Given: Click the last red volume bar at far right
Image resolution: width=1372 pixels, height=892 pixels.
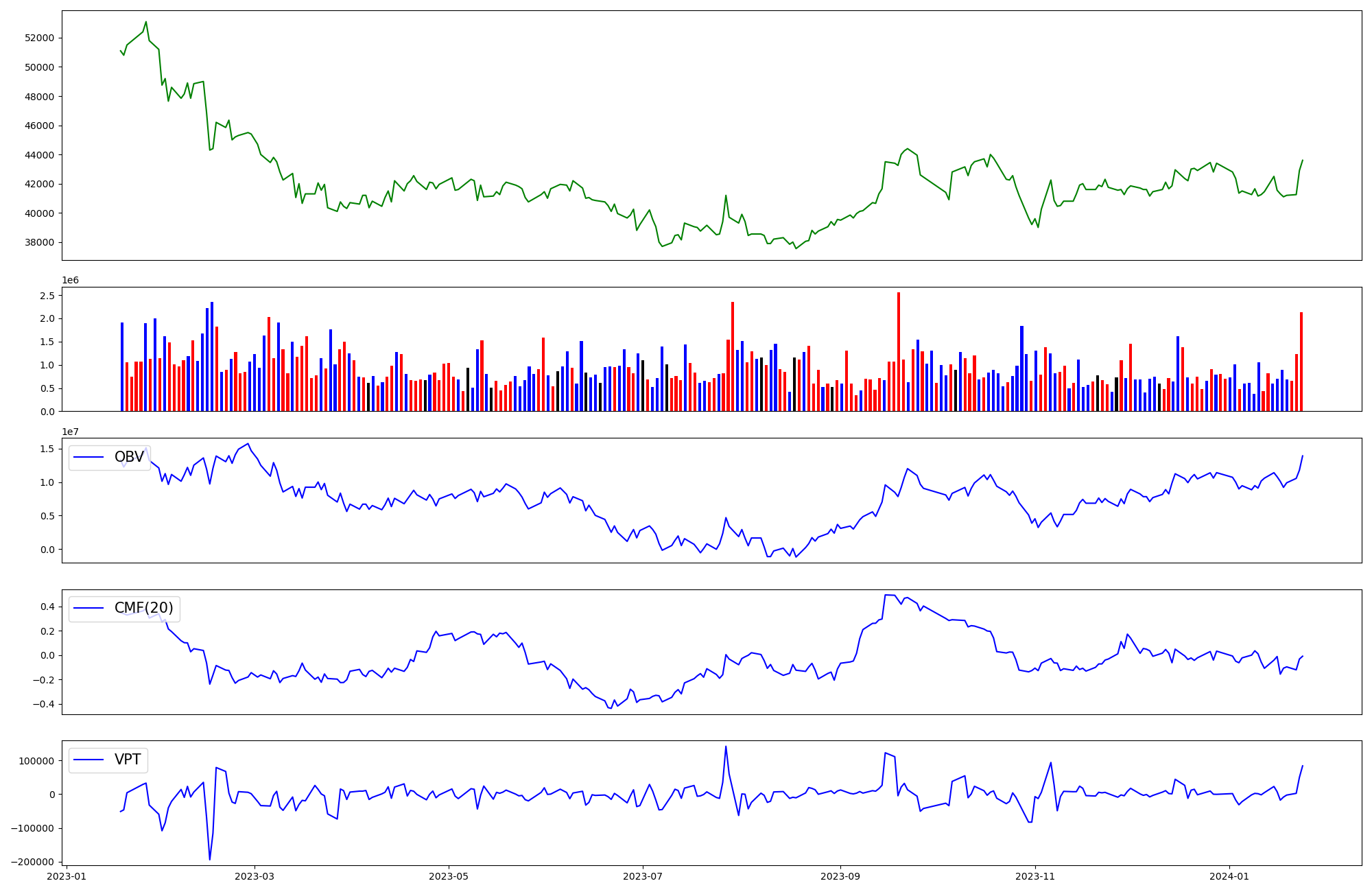Looking at the screenshot, I should point(1301,362).
